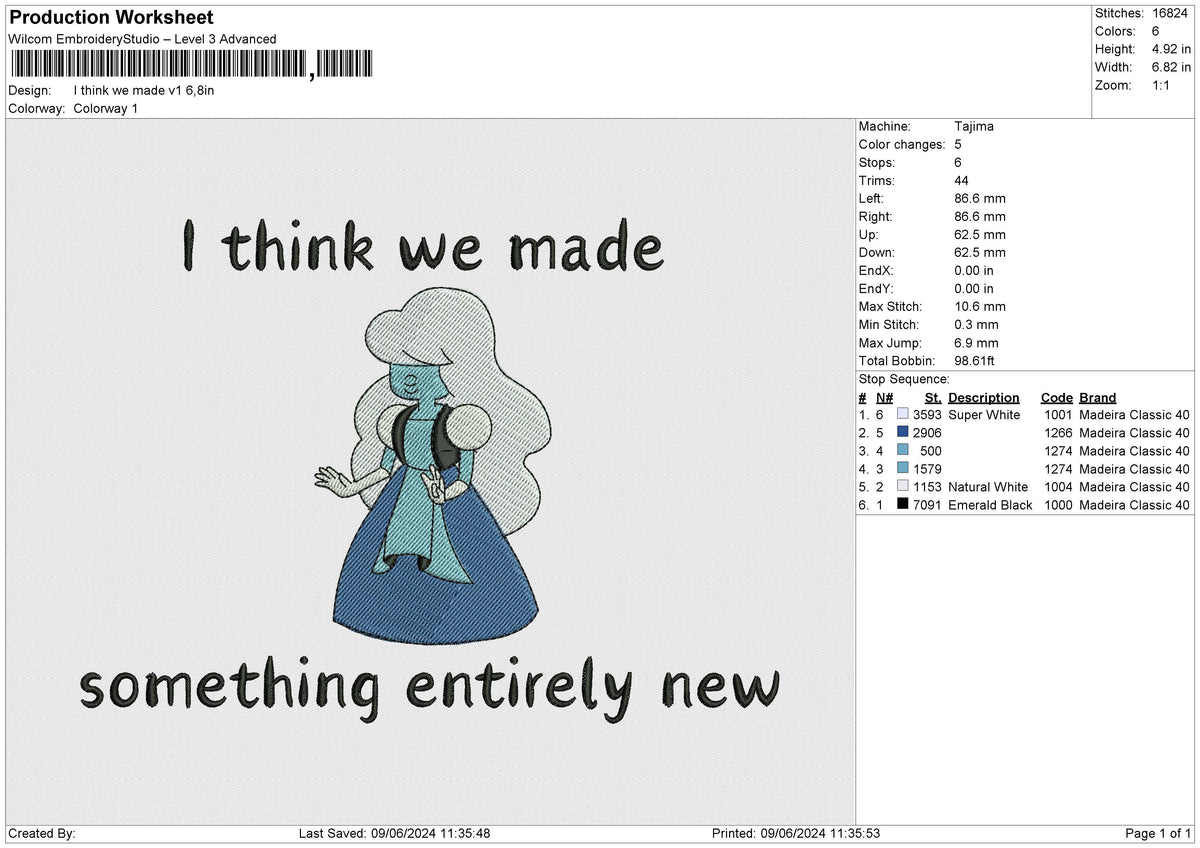The image size is (1200, 848).
Task: Click the embroidery design preview image
Action: coord(430,472)
